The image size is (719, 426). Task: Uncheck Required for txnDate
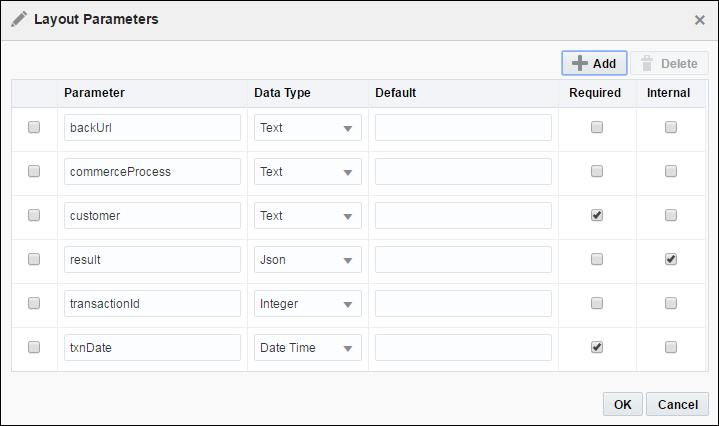[x=597, y=347]
